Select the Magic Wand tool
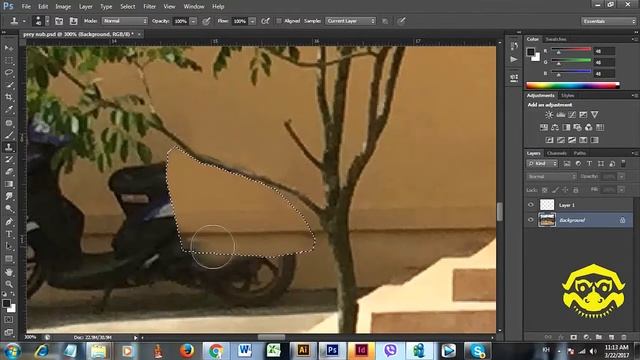Image resolution: width=640 pixels, height=360 pixels. coord(9,85)
